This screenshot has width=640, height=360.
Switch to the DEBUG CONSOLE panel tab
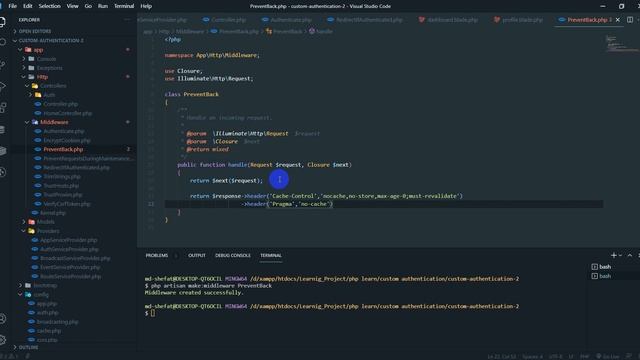click(233, 256)
